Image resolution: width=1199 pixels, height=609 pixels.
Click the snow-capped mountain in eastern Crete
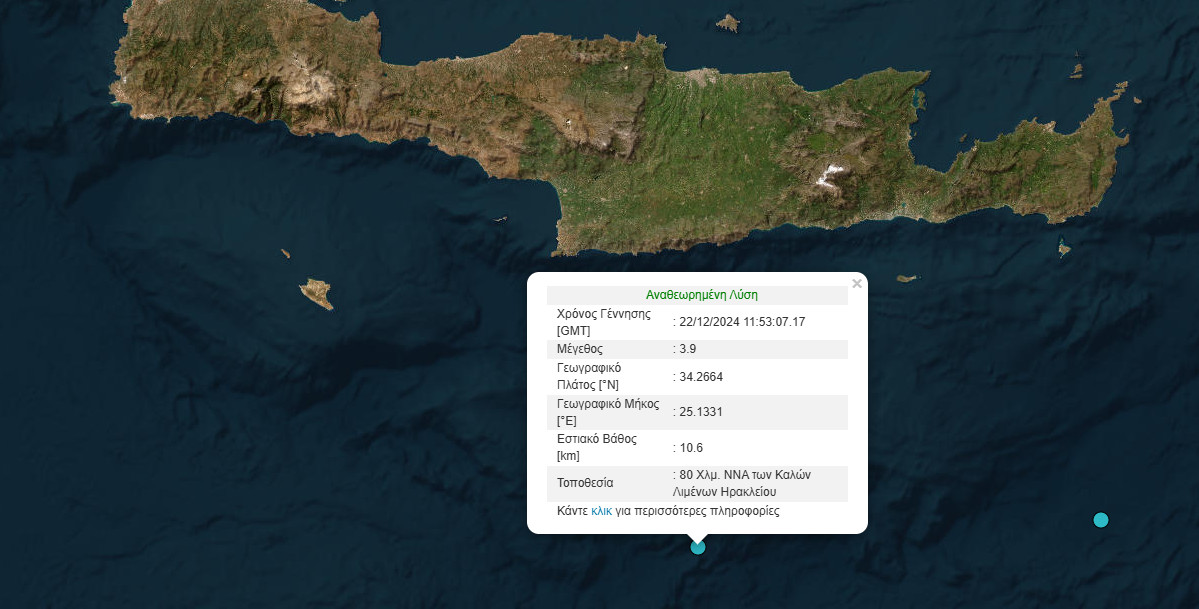828,177
